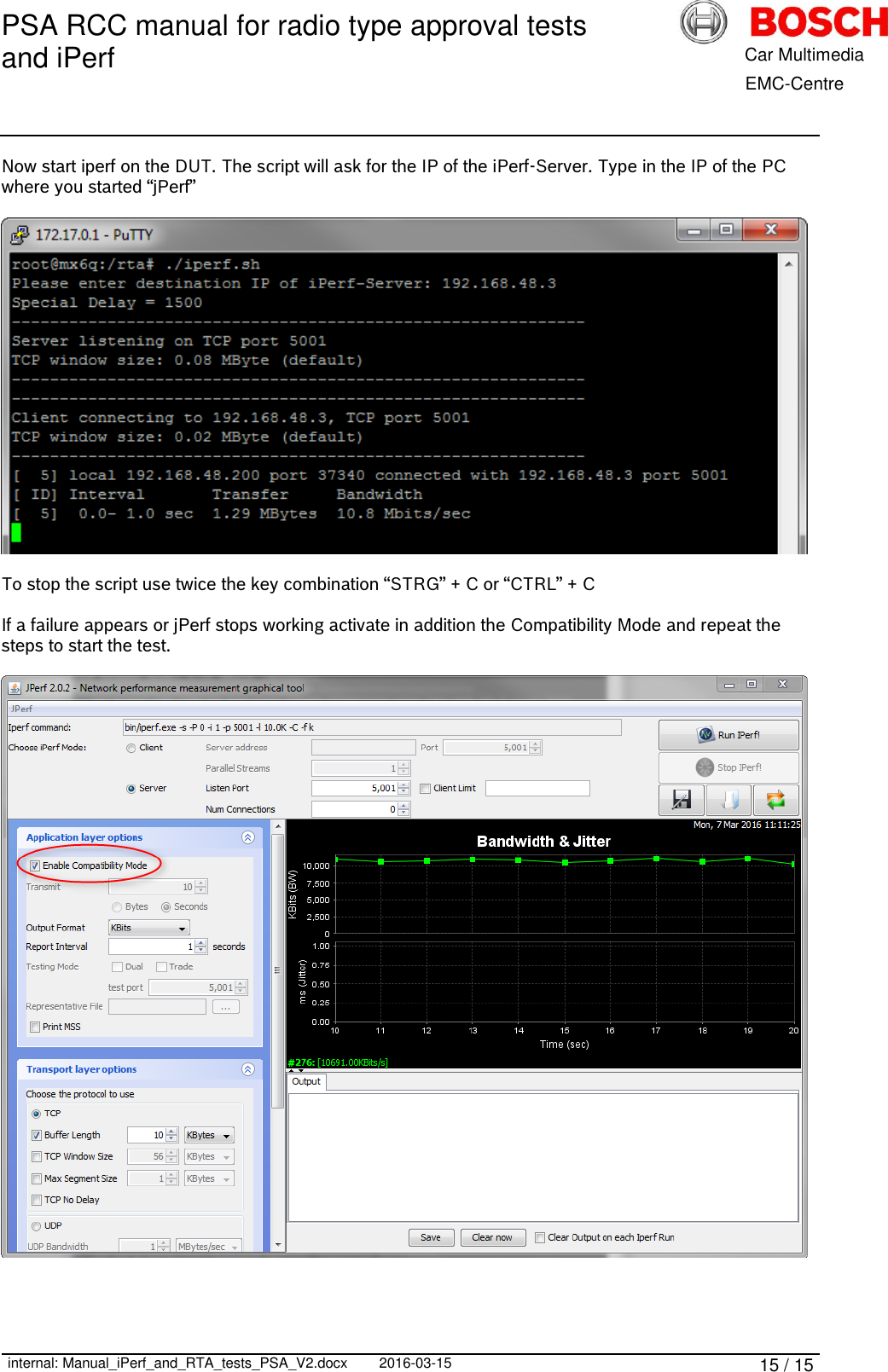Click the Bandwidth & Jitter graph title
The height and width of the screenshot is (1372, 888).
click(543, 842)
